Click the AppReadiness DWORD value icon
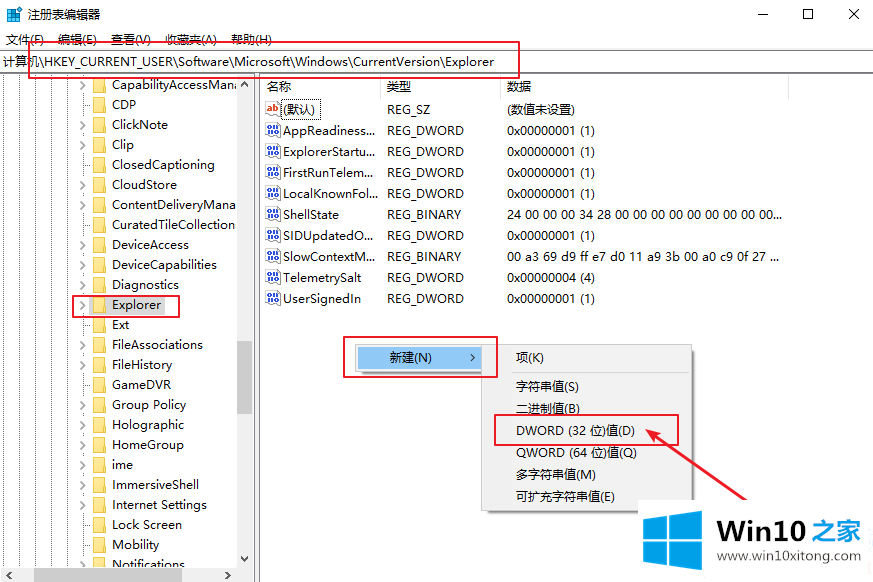This screenshot has height=582, width=873. click(x=272, y=130)
